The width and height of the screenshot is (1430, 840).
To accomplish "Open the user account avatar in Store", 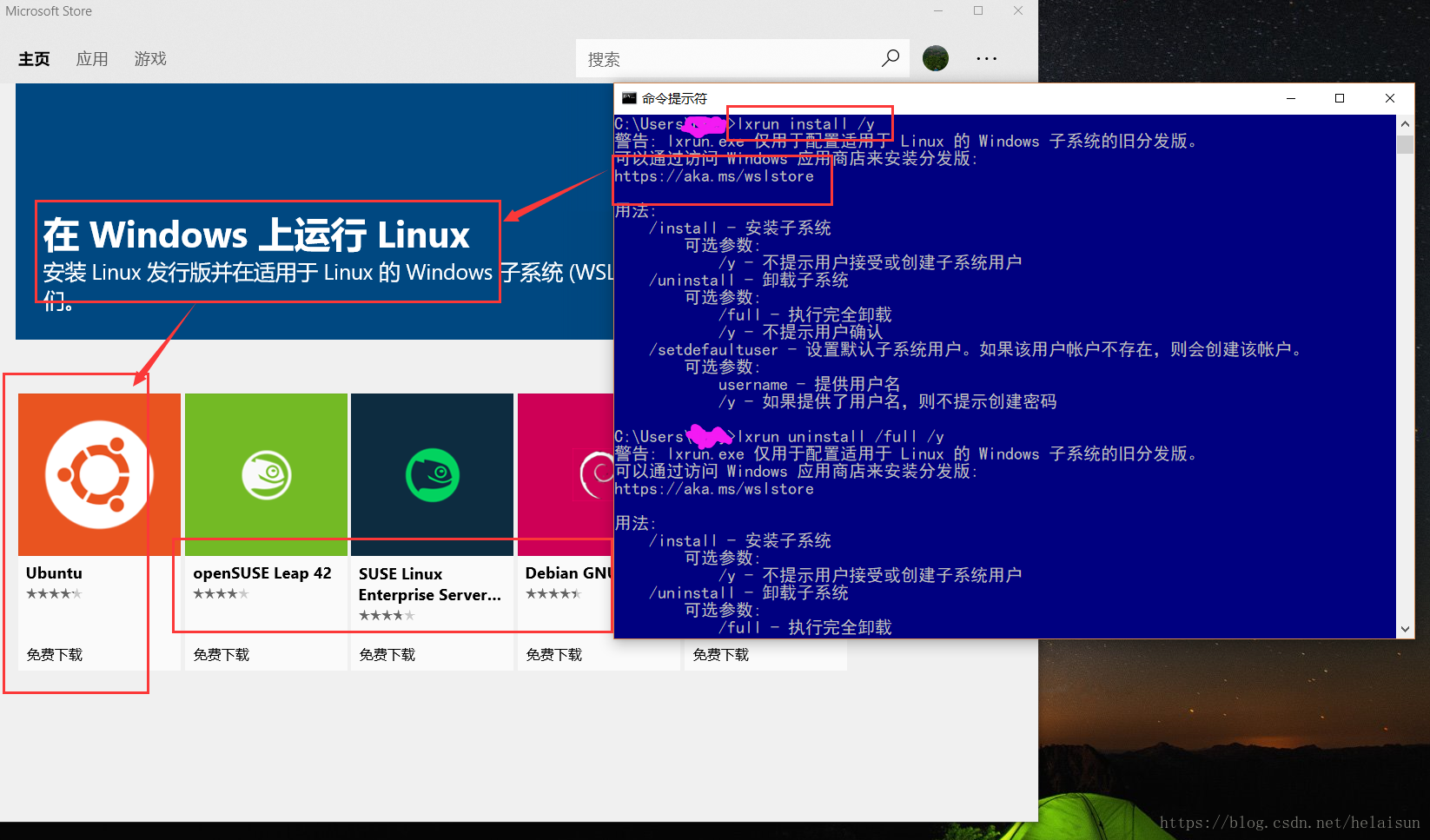I will 936,58.
